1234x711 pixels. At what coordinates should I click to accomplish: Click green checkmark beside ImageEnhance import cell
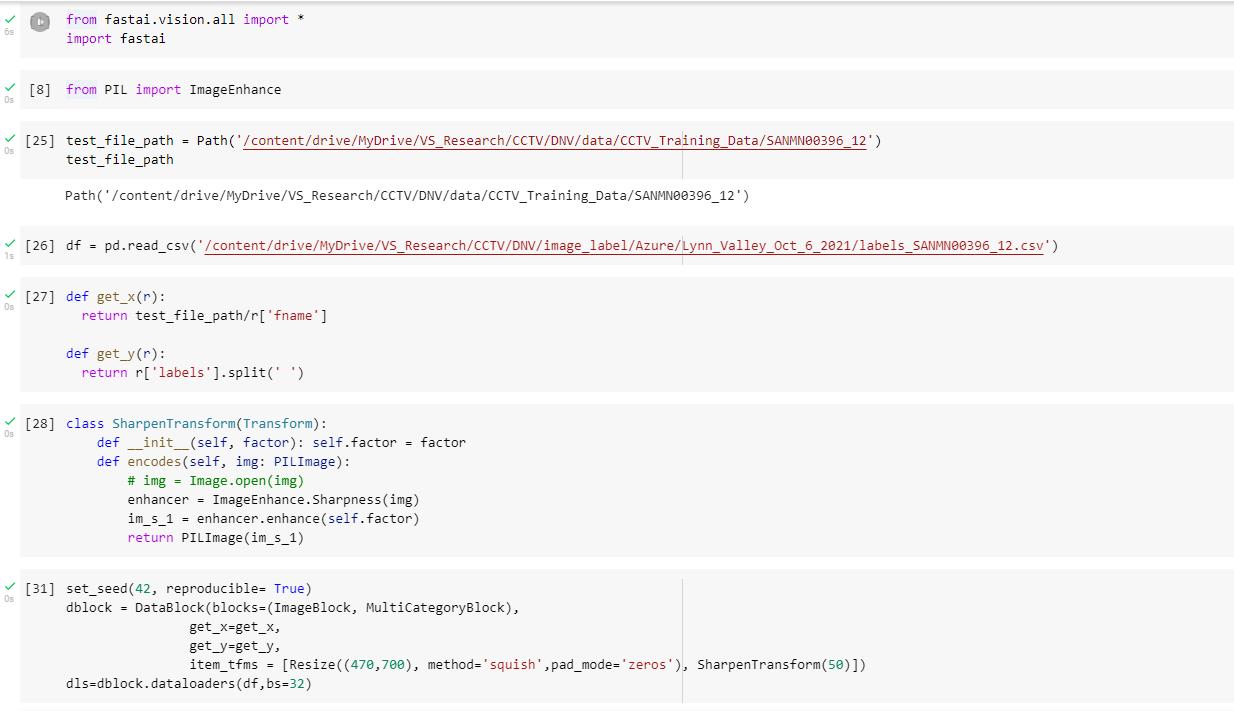pyautogui.click(x=9, y=86)
